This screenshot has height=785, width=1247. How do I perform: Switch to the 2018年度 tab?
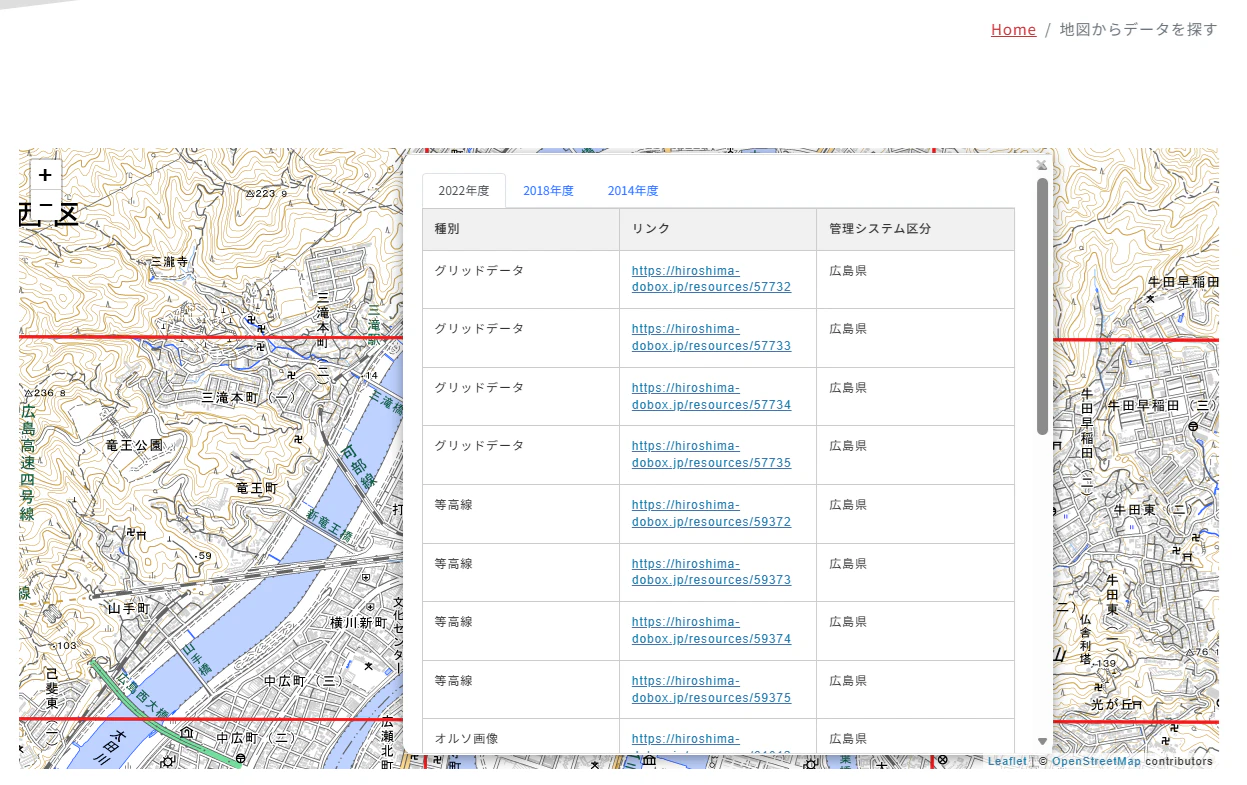coord(548,191)
